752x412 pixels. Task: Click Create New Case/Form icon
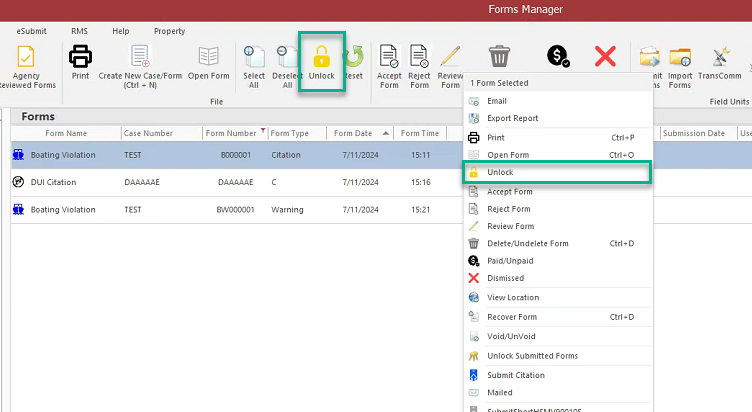pos(139,60)
